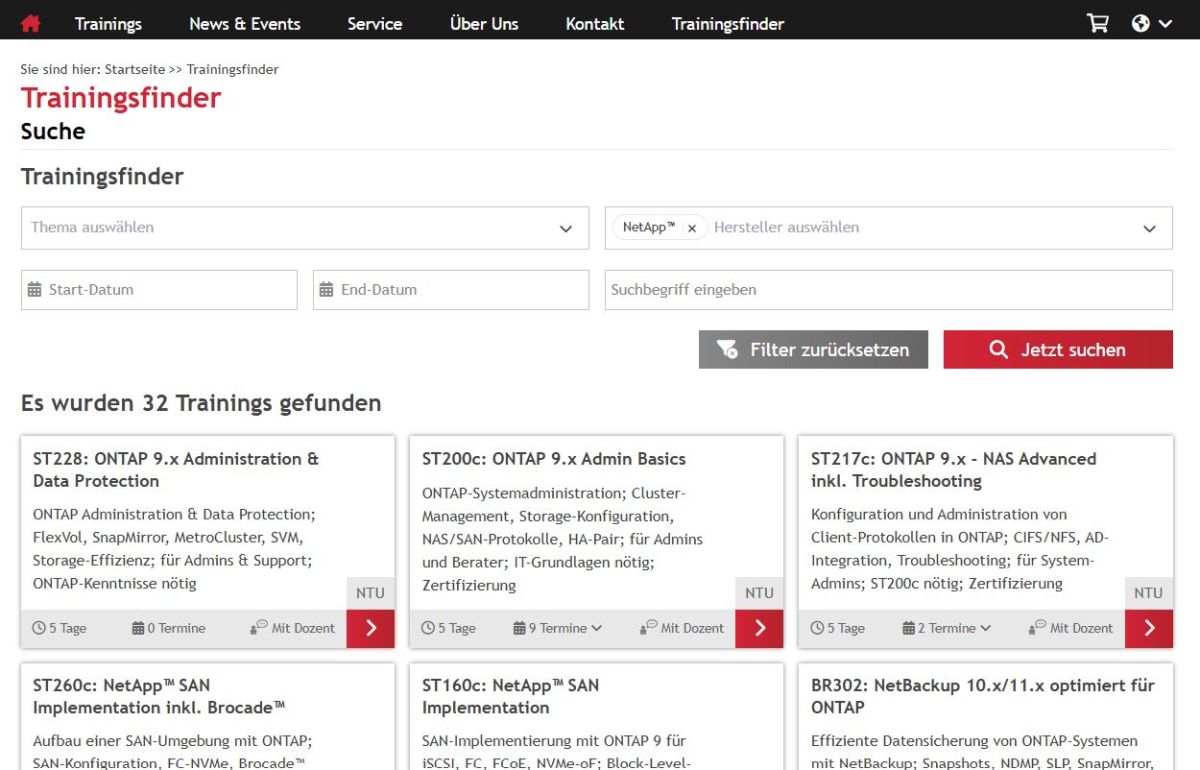Open the News & Events menu
1200x770 pixels.
pos(245,23)
